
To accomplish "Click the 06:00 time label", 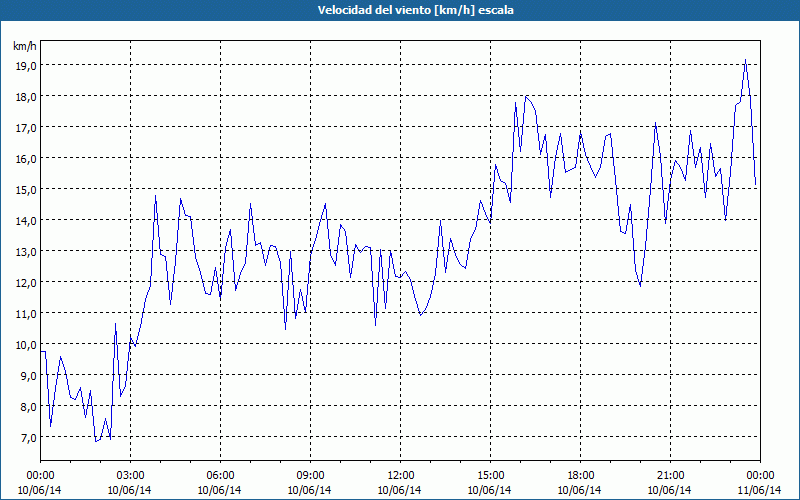I will (x=220, y=476).
